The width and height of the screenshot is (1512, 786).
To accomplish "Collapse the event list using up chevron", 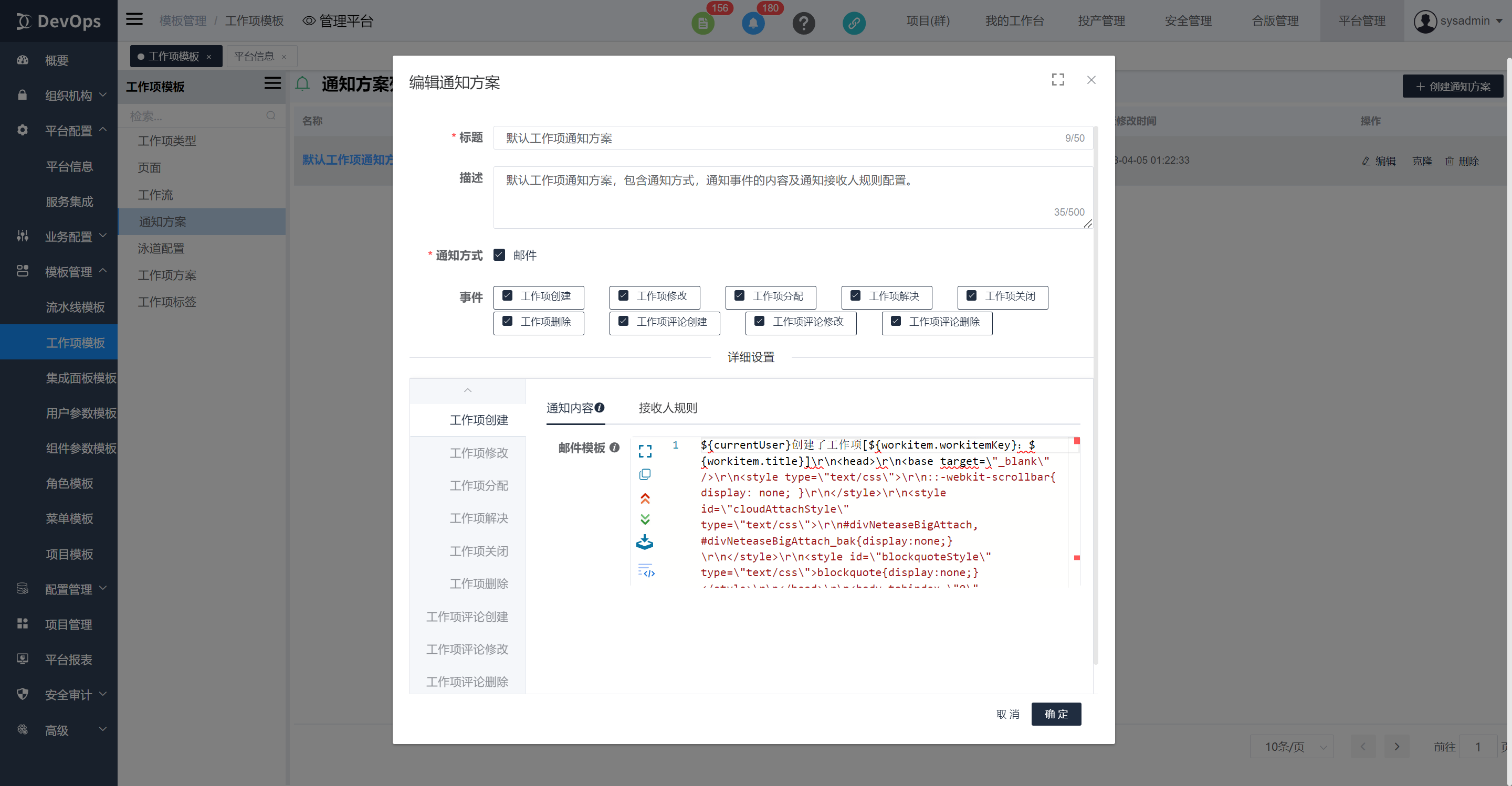I will pos(467,391).
